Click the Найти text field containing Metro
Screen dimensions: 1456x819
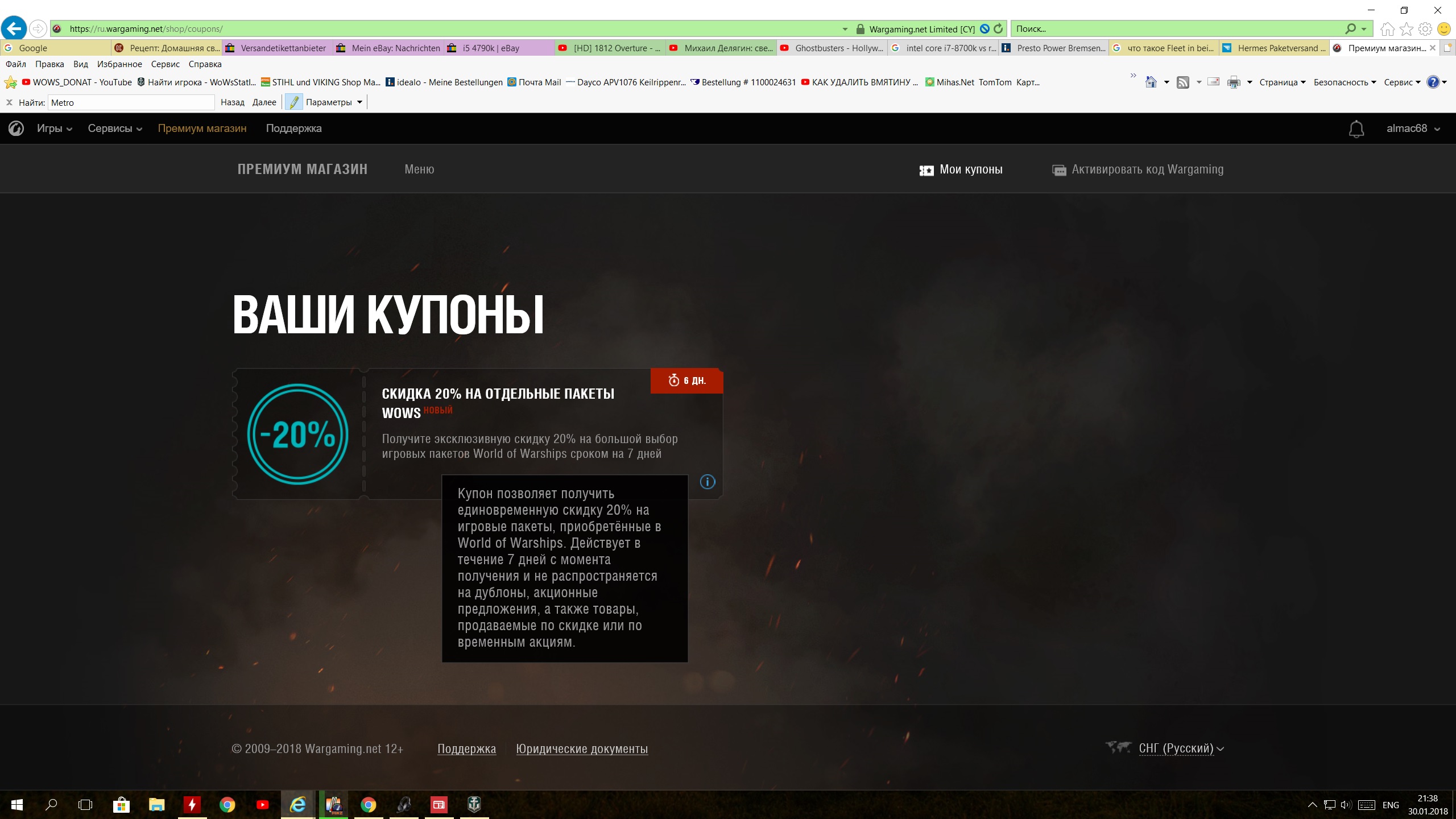[131, 102]
